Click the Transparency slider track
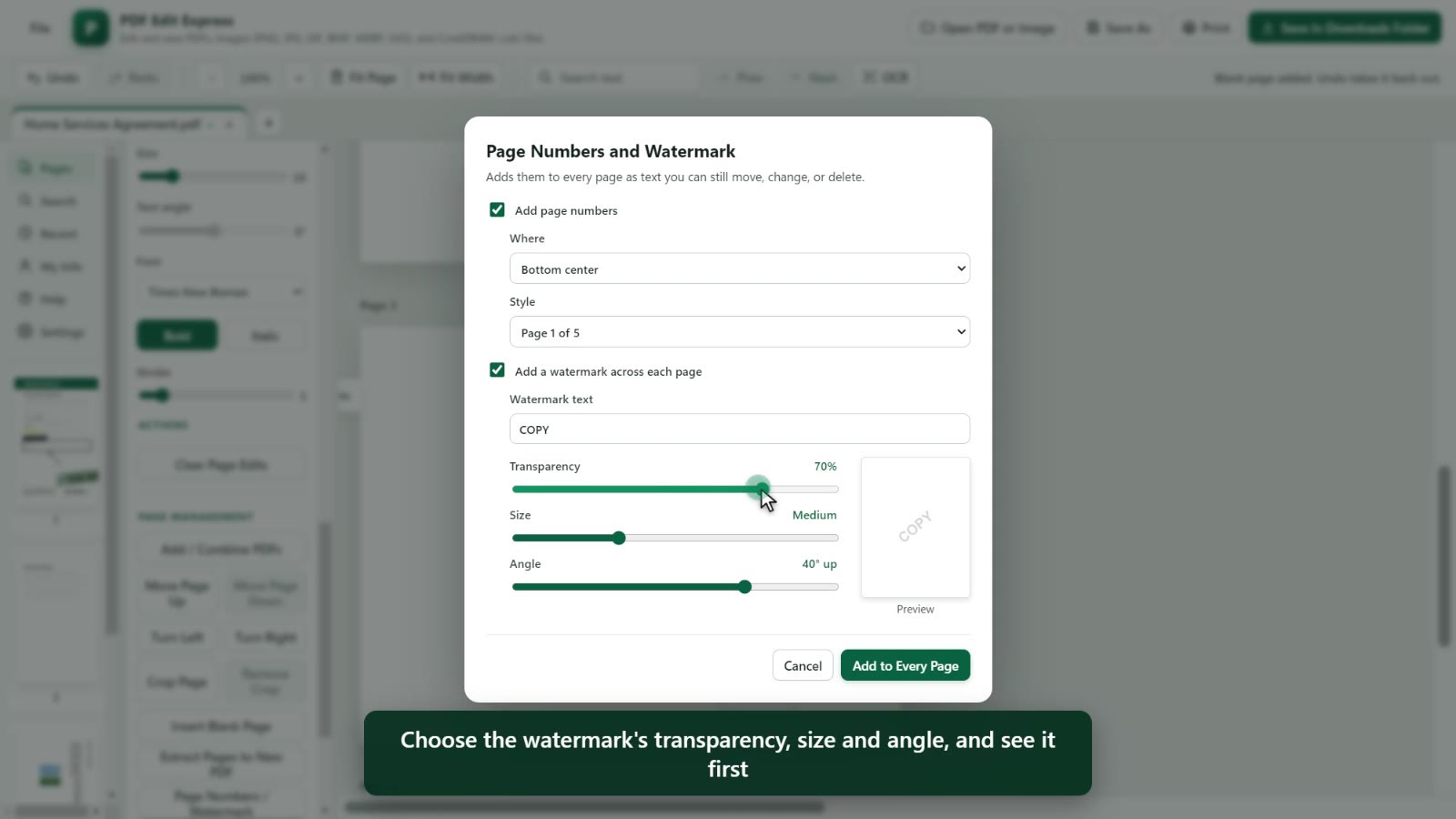 (x=675, y=490)
